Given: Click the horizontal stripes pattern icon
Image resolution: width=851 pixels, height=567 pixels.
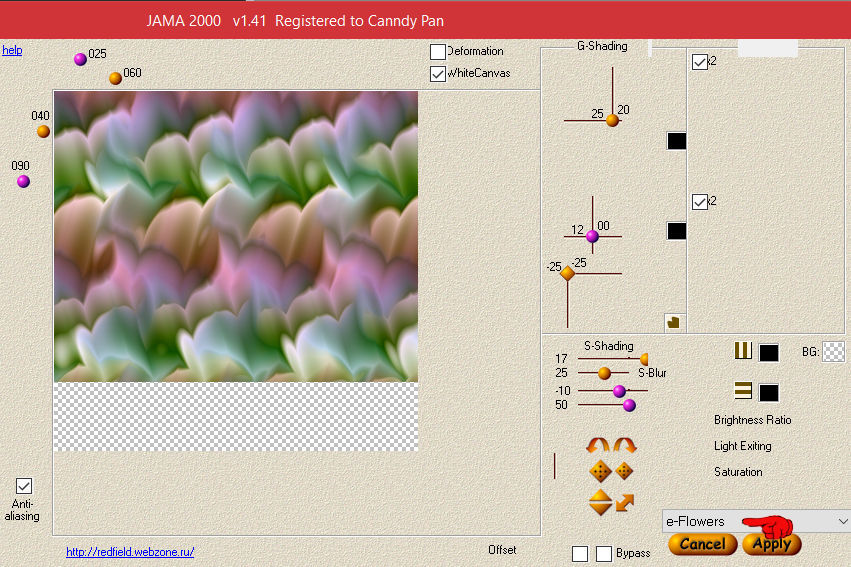Looking at the screenshot, I should click(743, 391).
